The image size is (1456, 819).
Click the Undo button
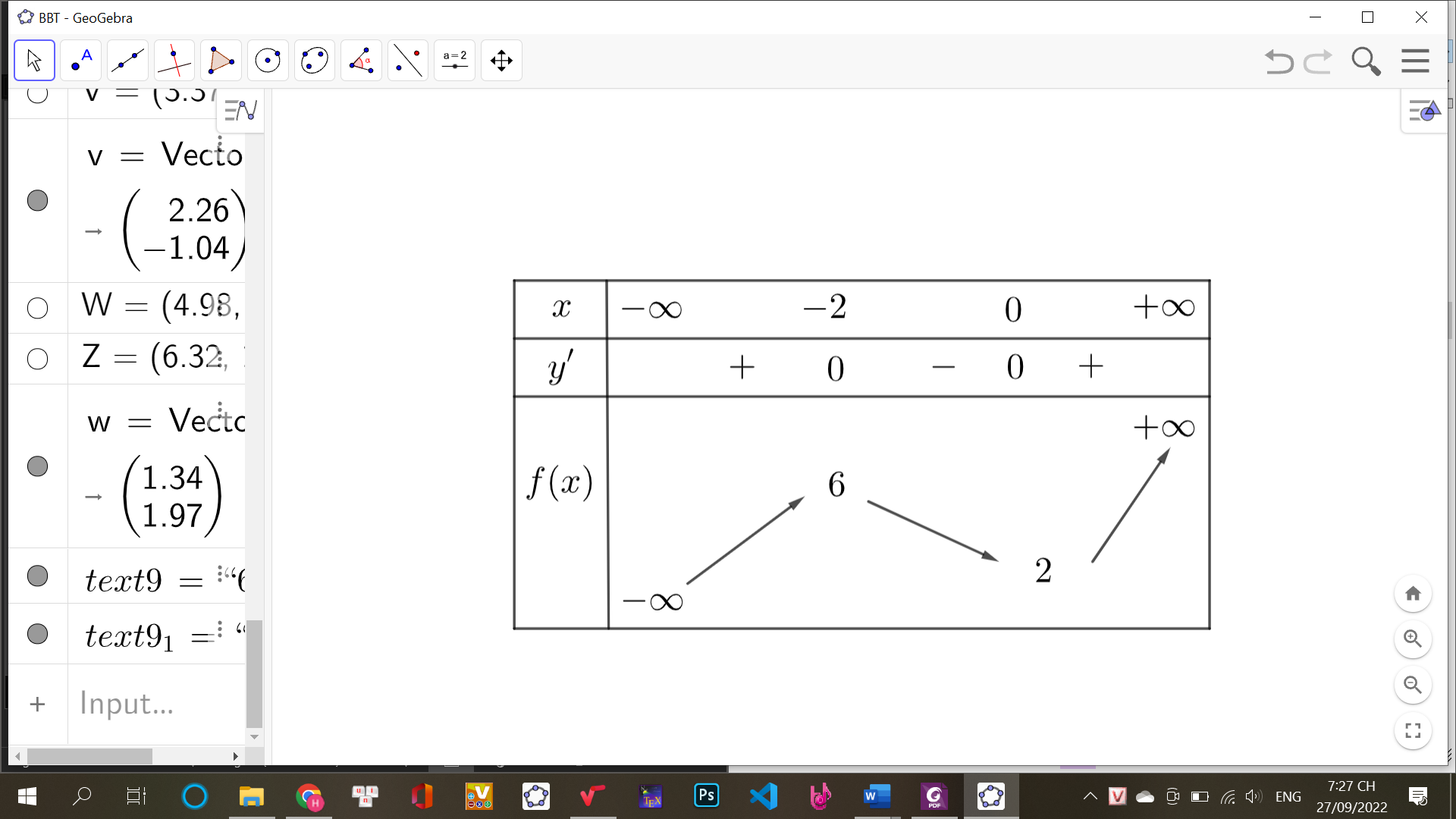[1279, 61]
